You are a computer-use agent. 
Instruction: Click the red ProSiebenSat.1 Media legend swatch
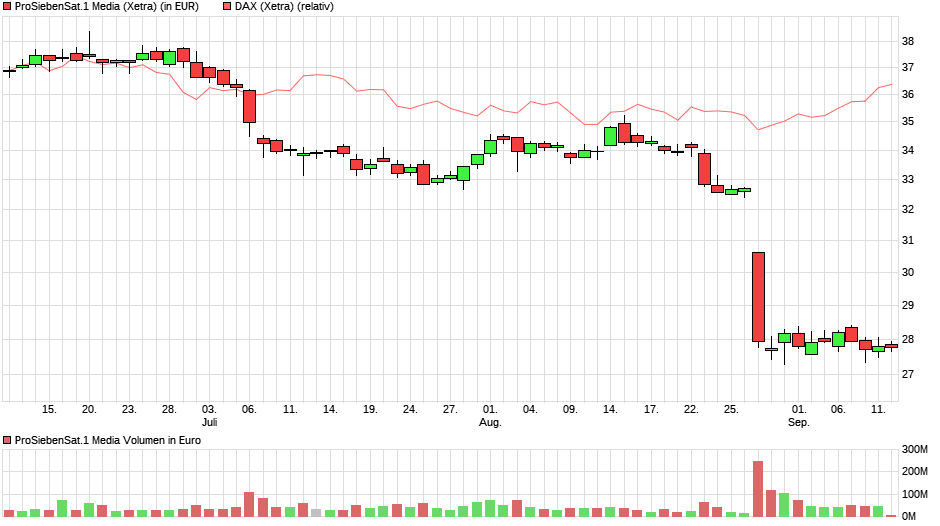(x=7, y=7)
